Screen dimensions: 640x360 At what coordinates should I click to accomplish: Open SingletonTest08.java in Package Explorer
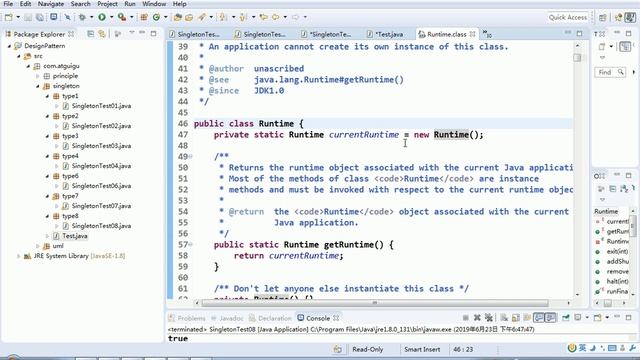101,226
